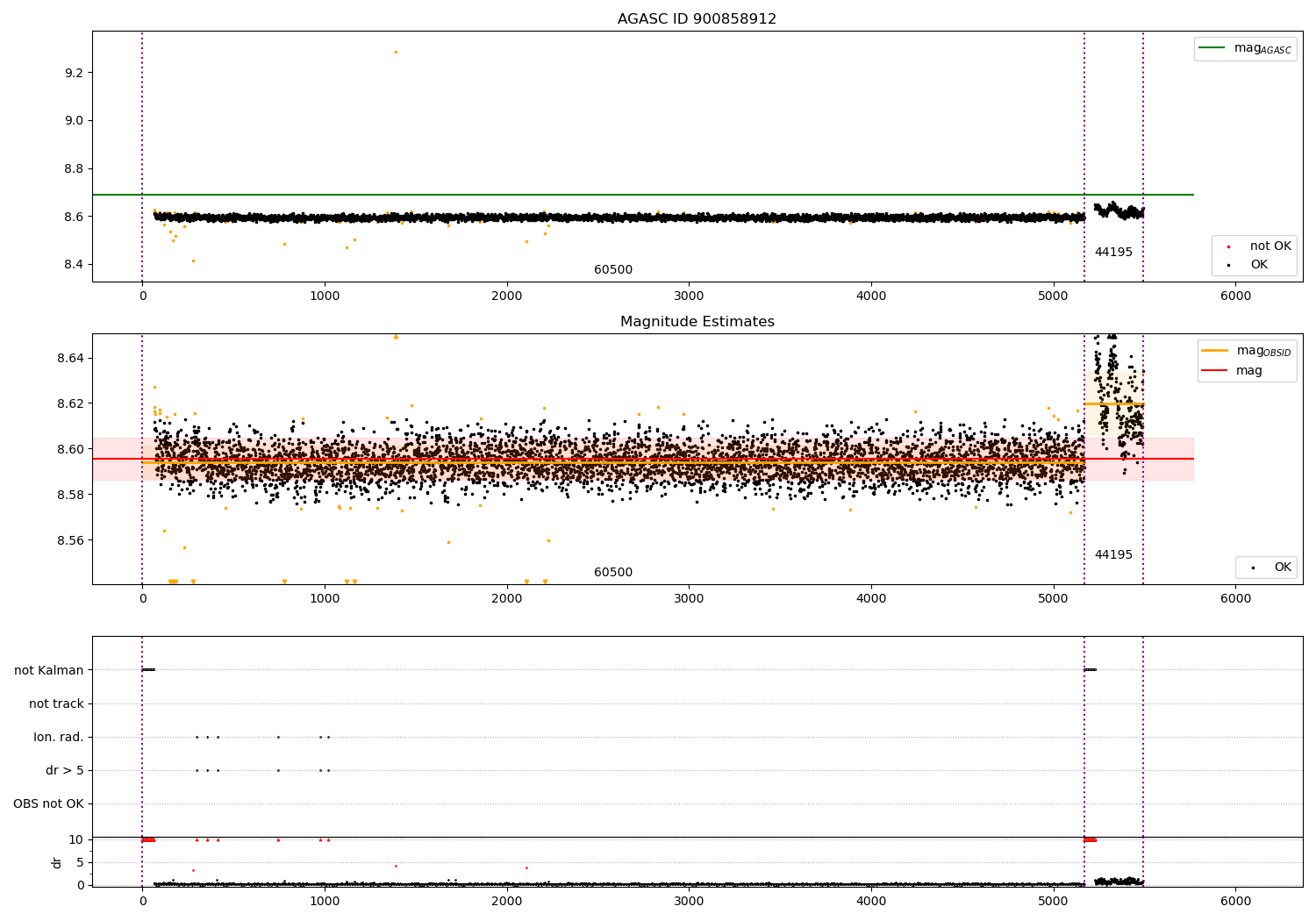Click the 8.60 tick on middle panel y-axis
1316x921 pixels.
pyautogui.click(x=70, y=450)
